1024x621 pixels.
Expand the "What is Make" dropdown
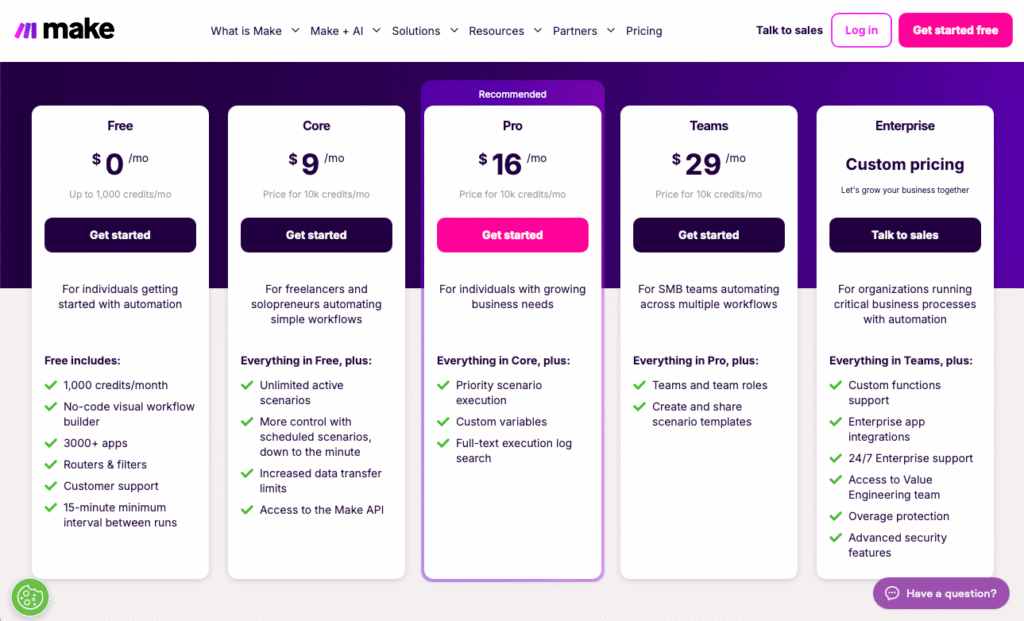(x=247, y=30)
